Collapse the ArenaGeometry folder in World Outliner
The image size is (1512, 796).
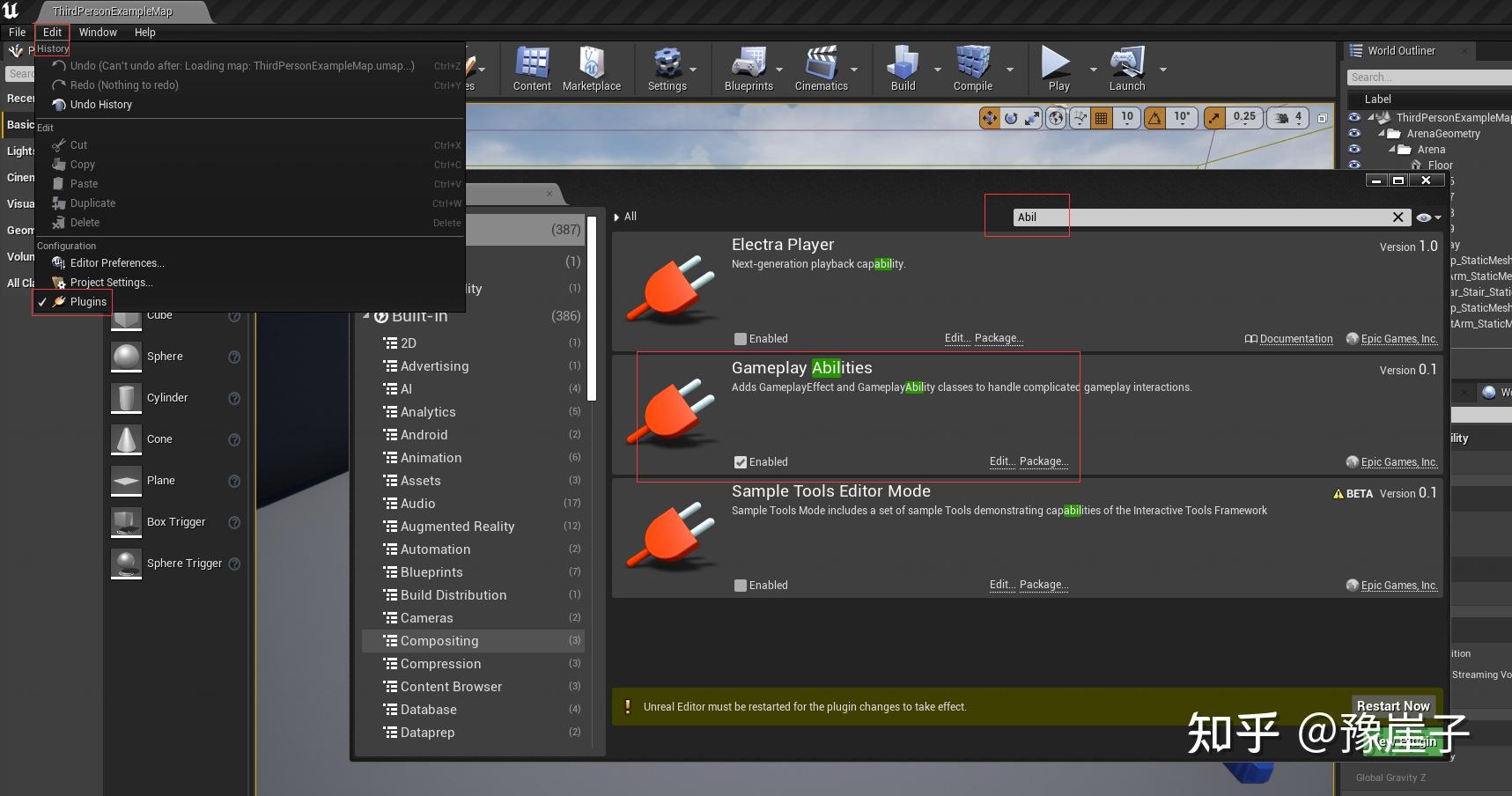coord(1382,134)
